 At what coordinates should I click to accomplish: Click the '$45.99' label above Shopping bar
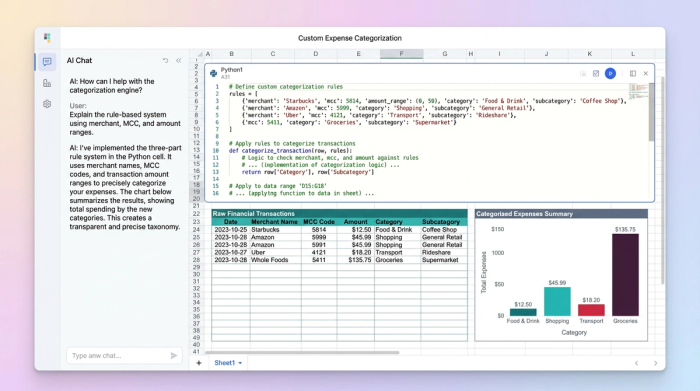point(557,283)
